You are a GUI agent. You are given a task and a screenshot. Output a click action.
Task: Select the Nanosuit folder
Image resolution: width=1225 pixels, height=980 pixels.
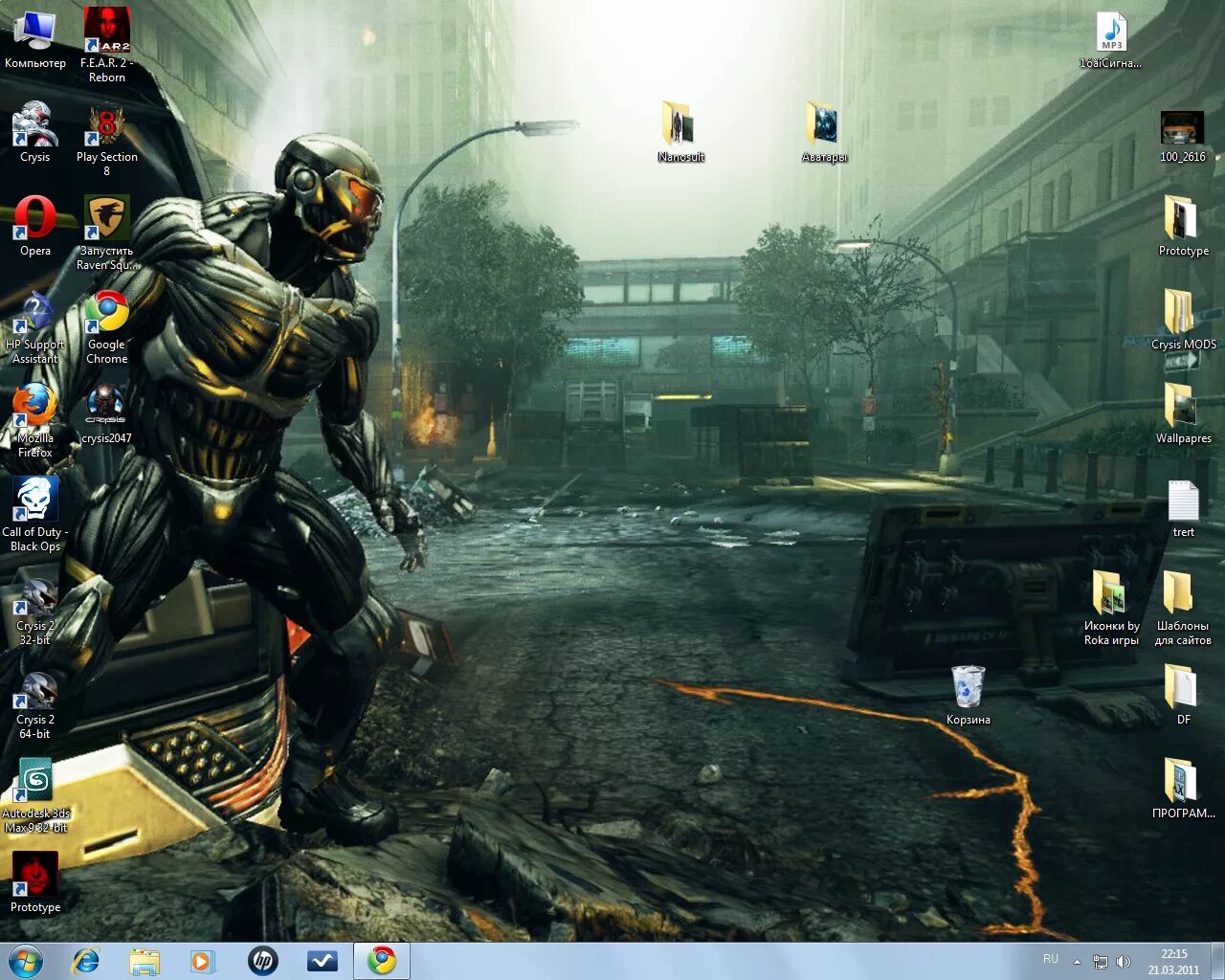coord(680,132)
